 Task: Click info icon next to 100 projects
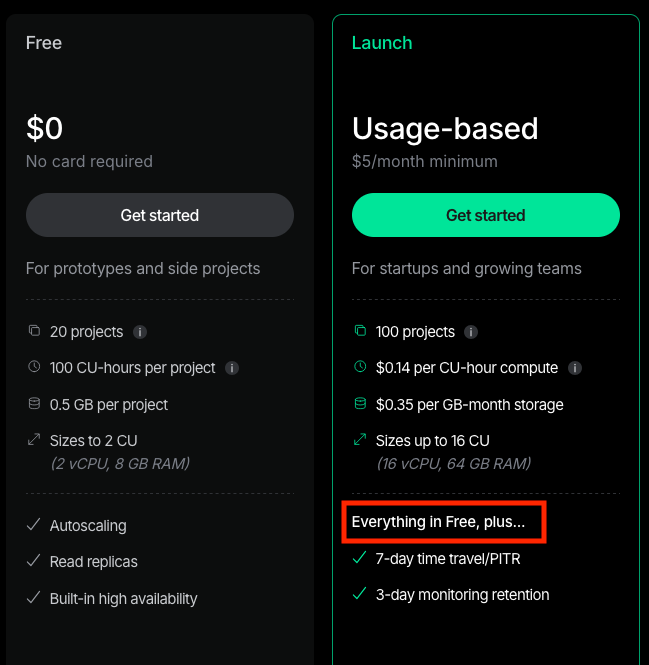[471, 332]
